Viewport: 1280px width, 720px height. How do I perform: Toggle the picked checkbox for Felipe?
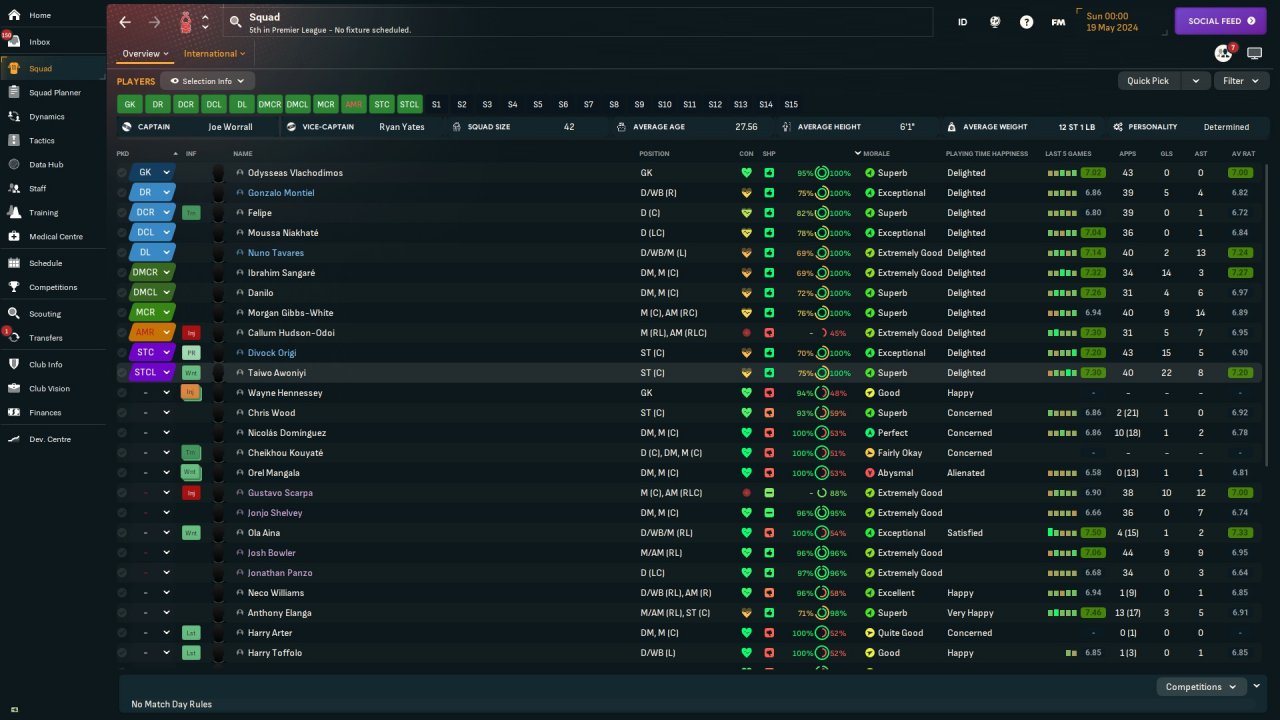(122, 213)
